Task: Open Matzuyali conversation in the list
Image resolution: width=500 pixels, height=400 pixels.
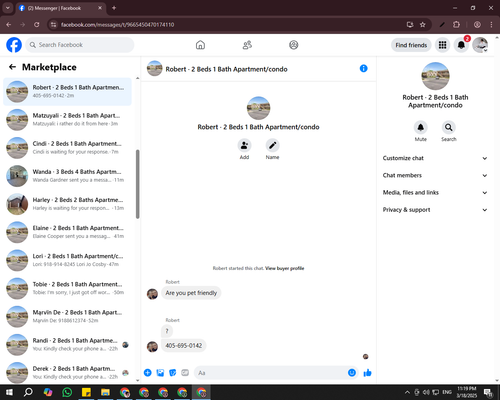Action: click(x=68, y=120)
